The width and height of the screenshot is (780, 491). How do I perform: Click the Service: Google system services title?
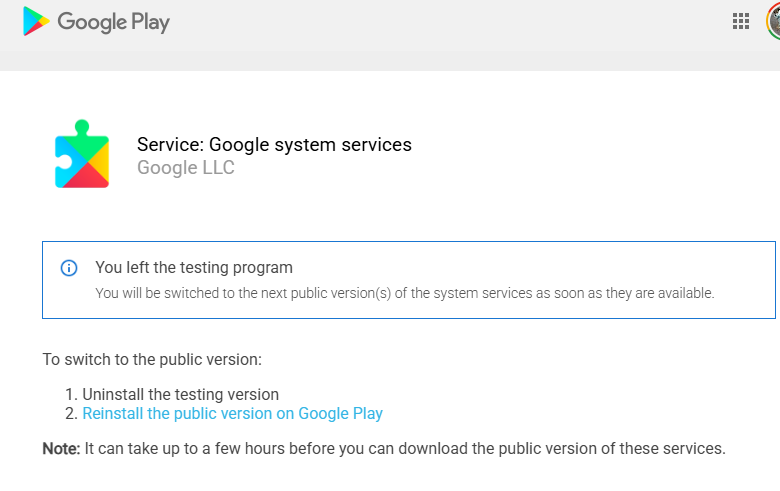tap(274, 144)
